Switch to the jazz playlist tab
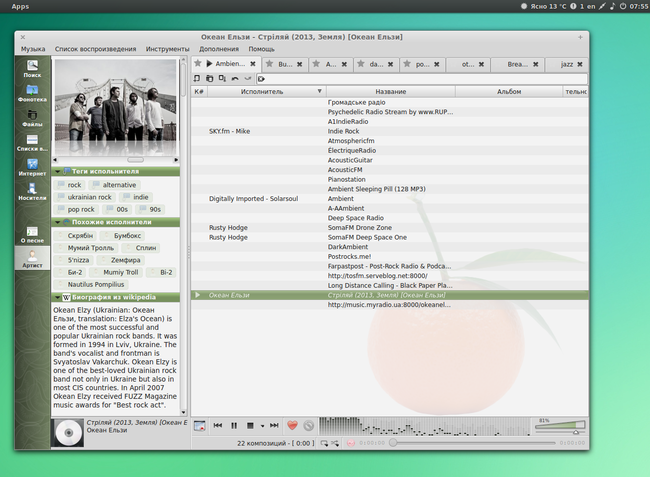This screenshot has height=477, width=650. [x=568, y=63]
